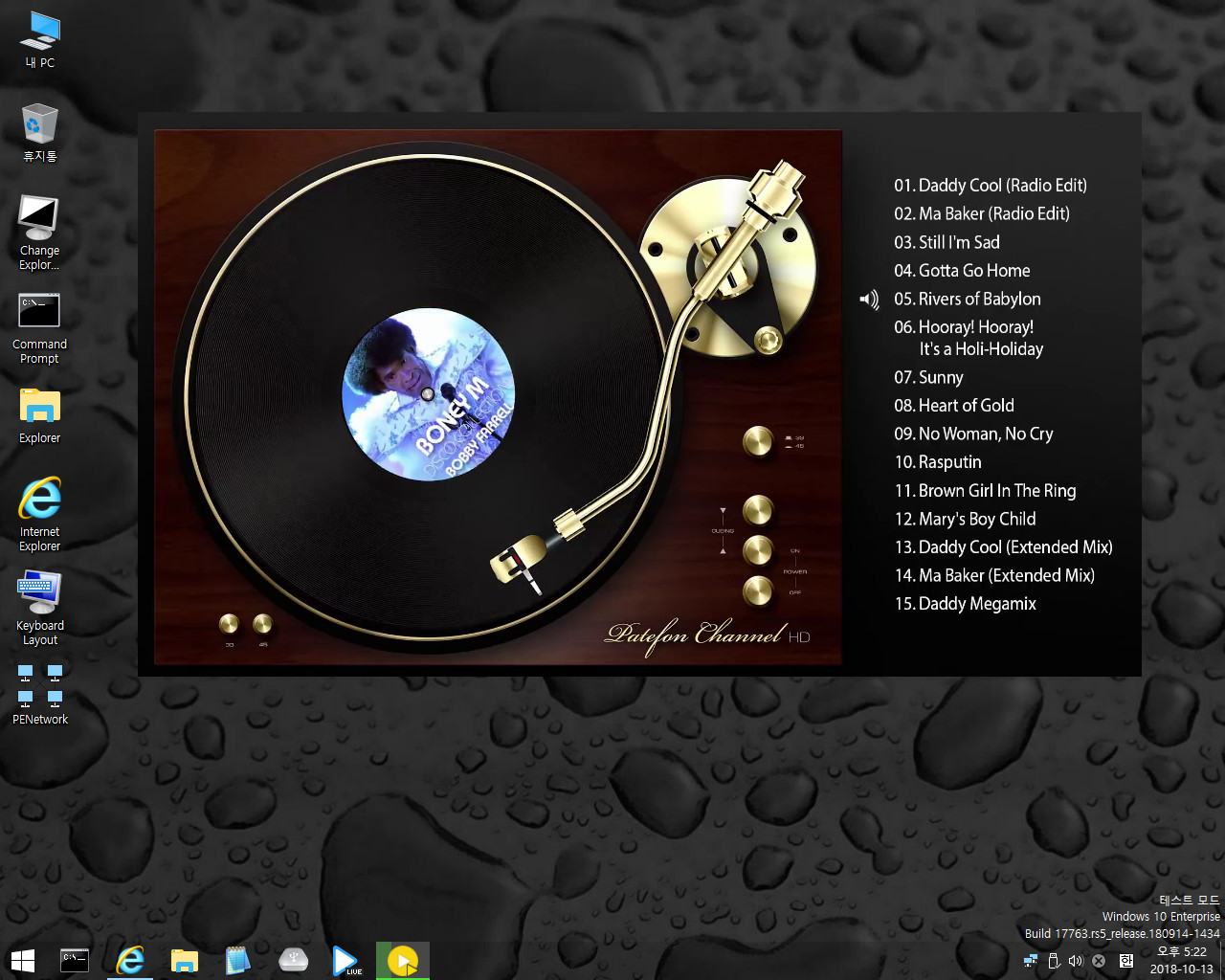This screenshot has height=980, width=1225.
Task: Click the network tray icon
Action: pos(1031,961)
